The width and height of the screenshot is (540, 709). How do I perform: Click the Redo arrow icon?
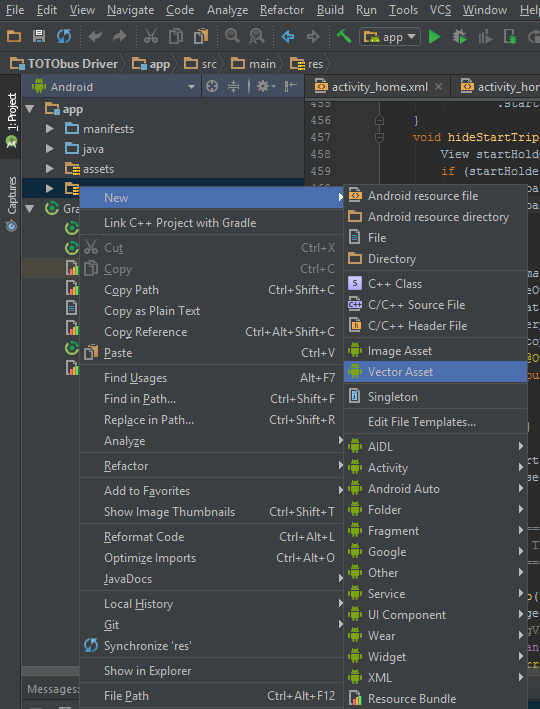tap(119, 36)
